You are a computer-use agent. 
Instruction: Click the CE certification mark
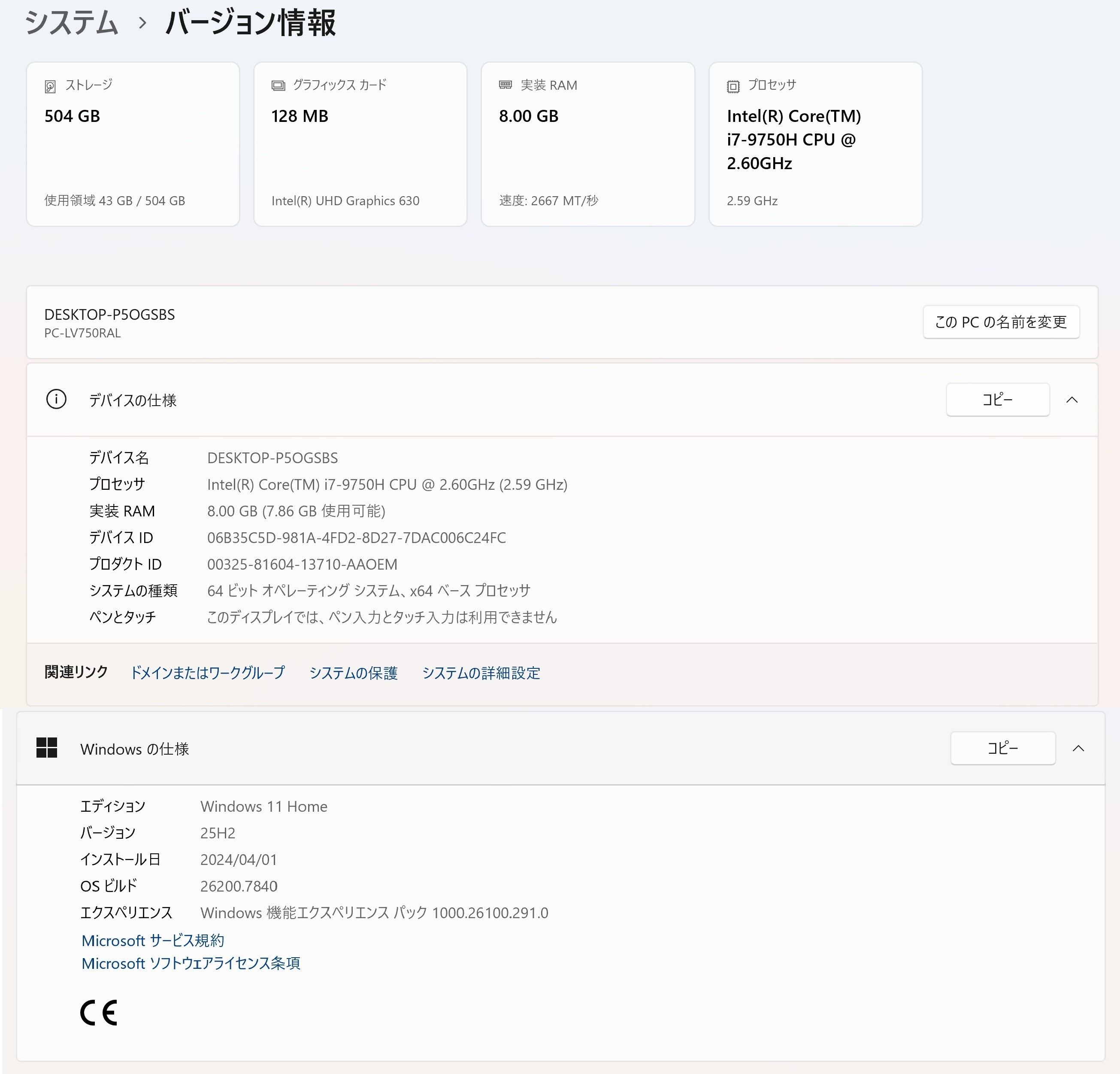99,1013
